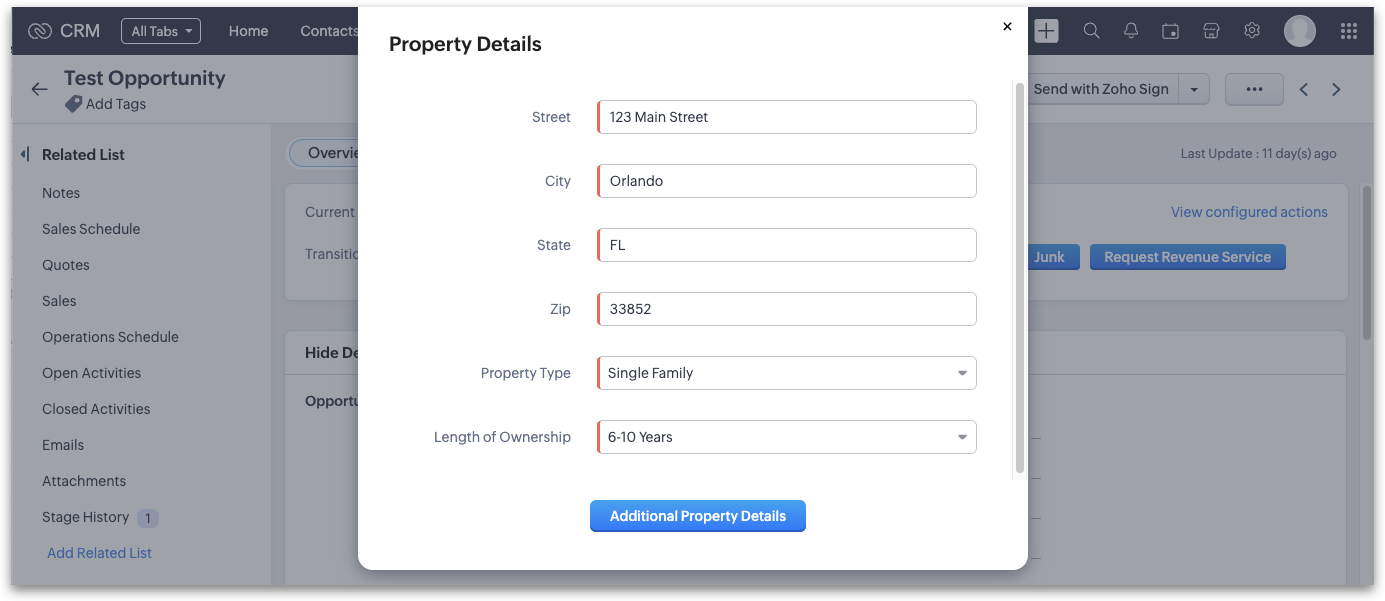Expand the Length of Ownership dropdown
Screen dimensions: 1385x601
(x=787, y=437)
